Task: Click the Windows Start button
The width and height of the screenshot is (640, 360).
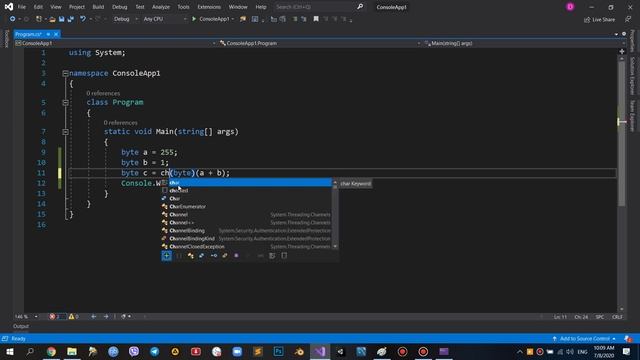Action: pos(10,351)
